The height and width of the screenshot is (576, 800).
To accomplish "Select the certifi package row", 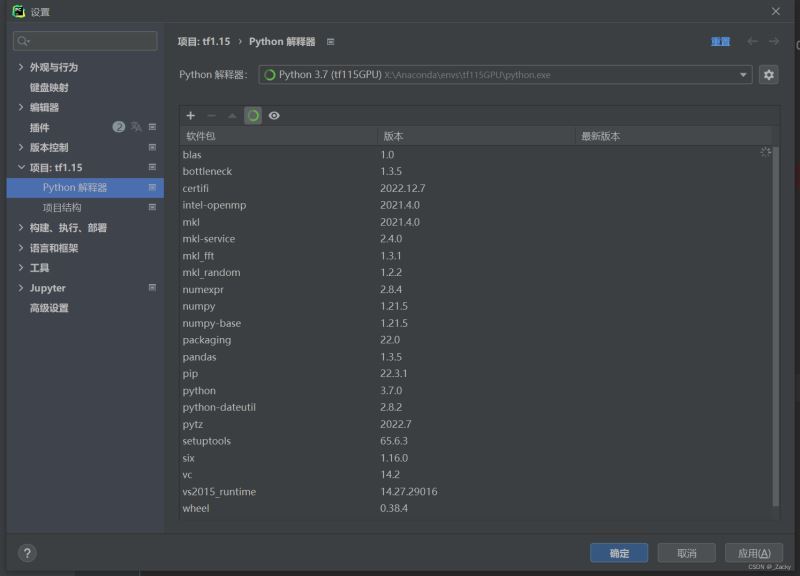I will pos(476,188).
